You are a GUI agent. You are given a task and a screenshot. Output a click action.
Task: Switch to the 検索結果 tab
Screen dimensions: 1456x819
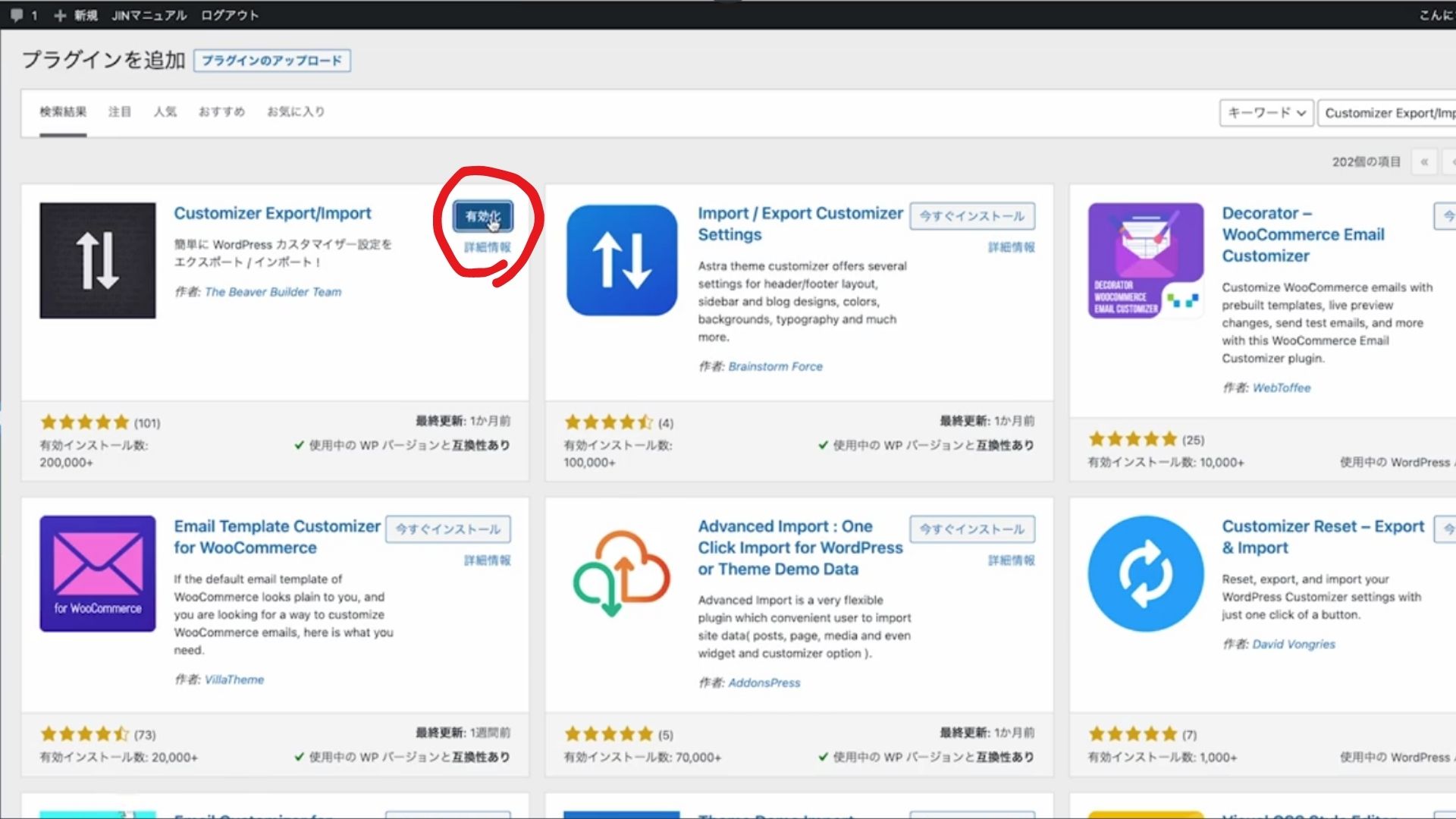tap(63, 112)
